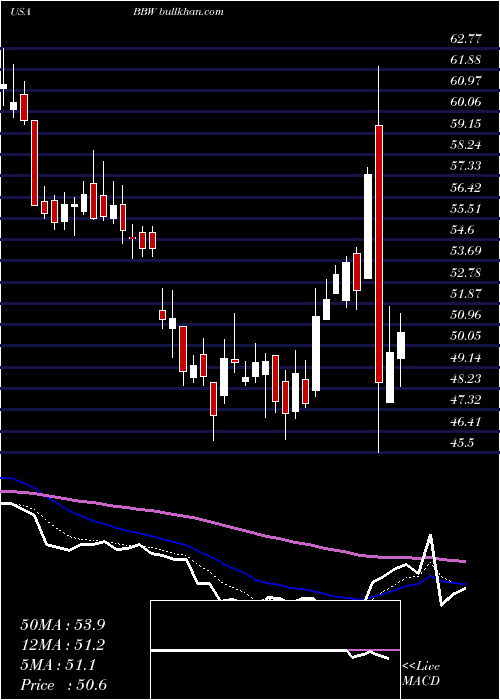Click the BBW bullkhan.com title text
This screenshot has width=500, height=700.
point(178,12)
